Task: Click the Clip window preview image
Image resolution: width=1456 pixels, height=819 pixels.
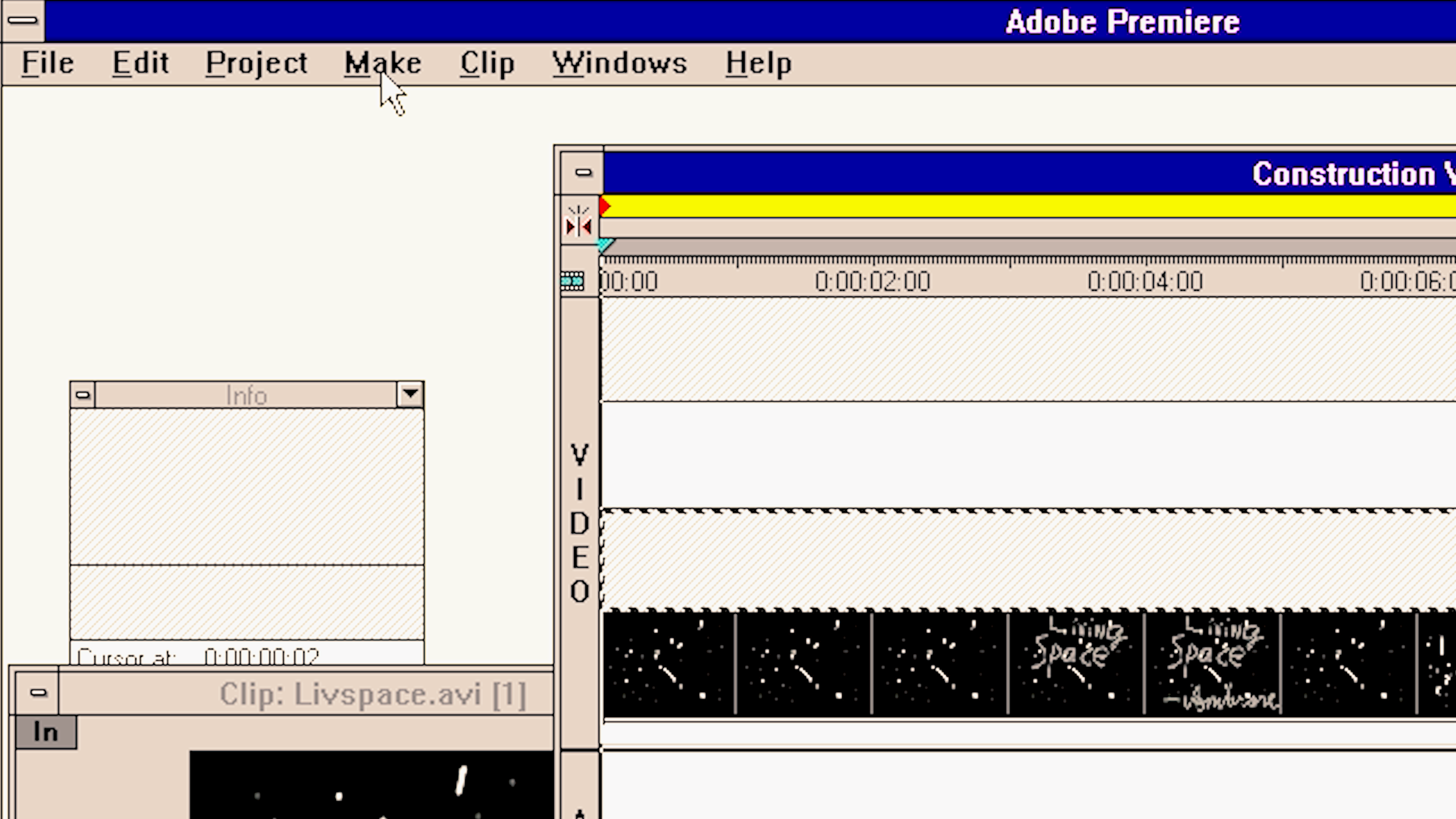Action: 371,784
